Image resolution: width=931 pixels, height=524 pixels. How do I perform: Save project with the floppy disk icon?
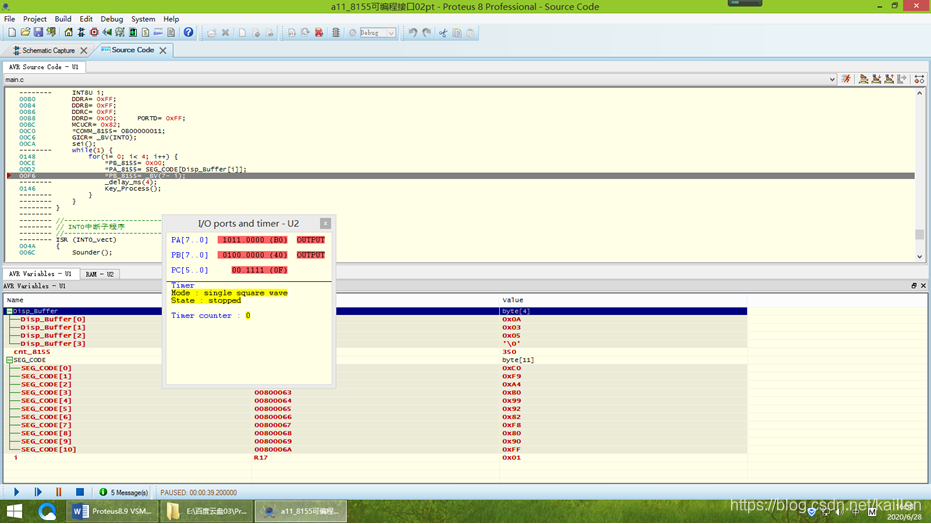coord(38,33)
